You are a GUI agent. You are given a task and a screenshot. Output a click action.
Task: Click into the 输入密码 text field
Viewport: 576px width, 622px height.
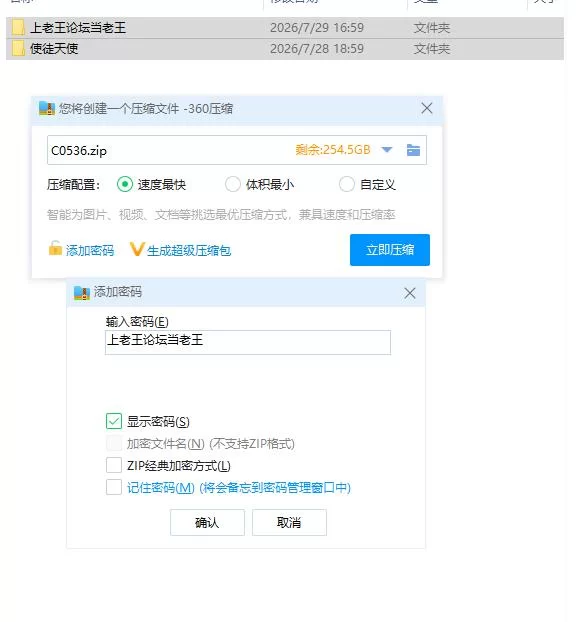248,342
